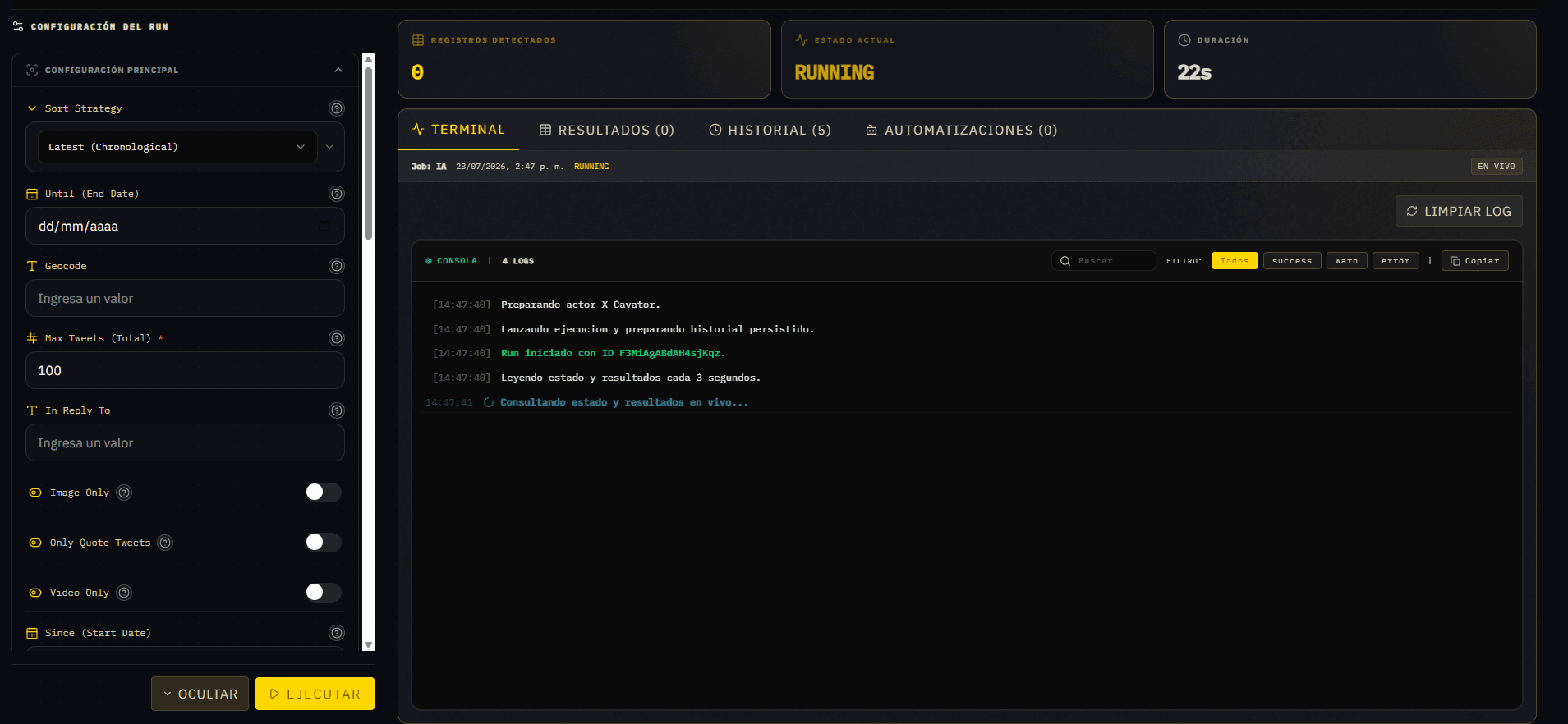1568x724 pixels.
Task: Click the Ejecutar button
Action: click(315, 694)
